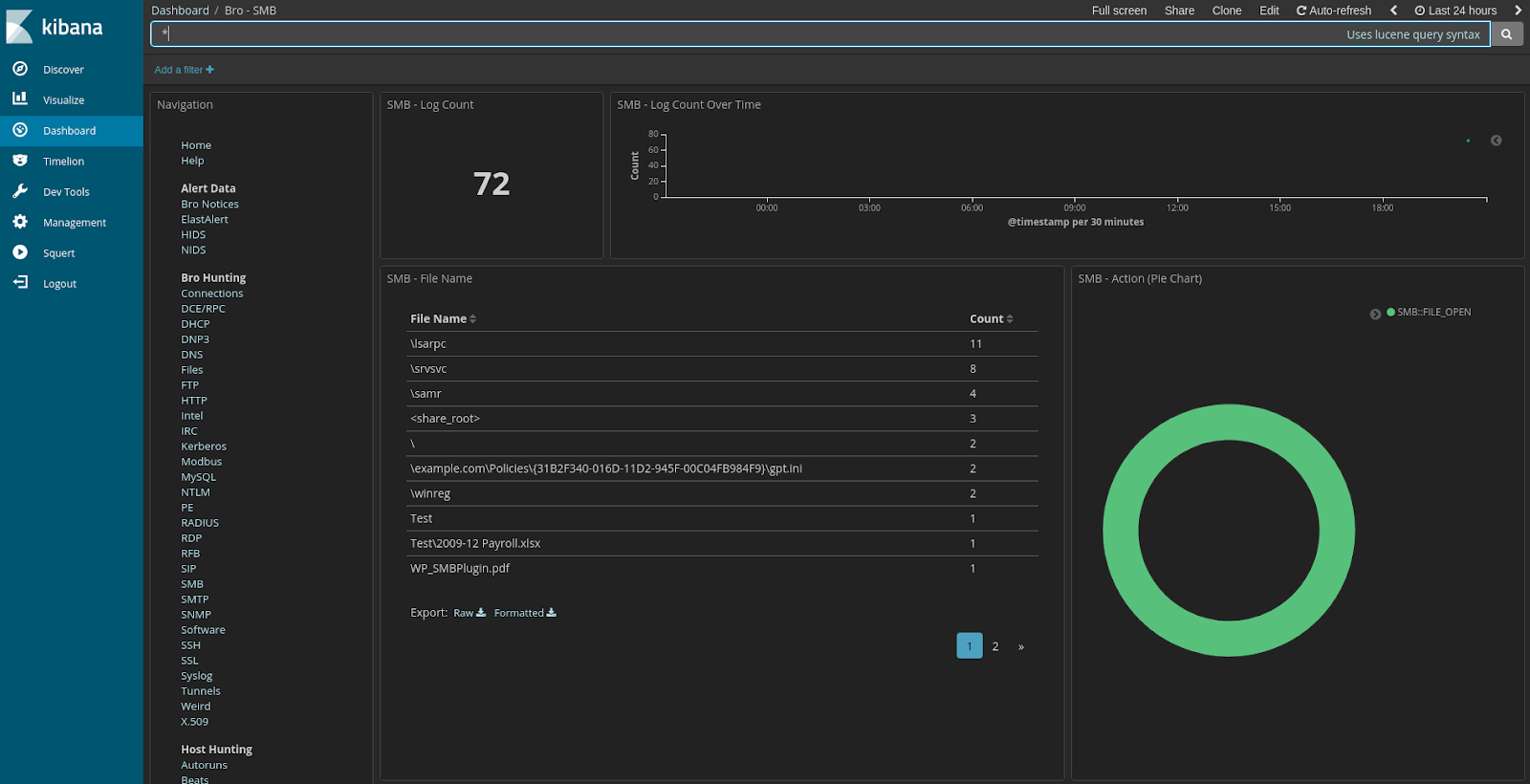Open Dev Tools wrench icon
Viewport: 1530px width, 784px height.
coord(20,191)
